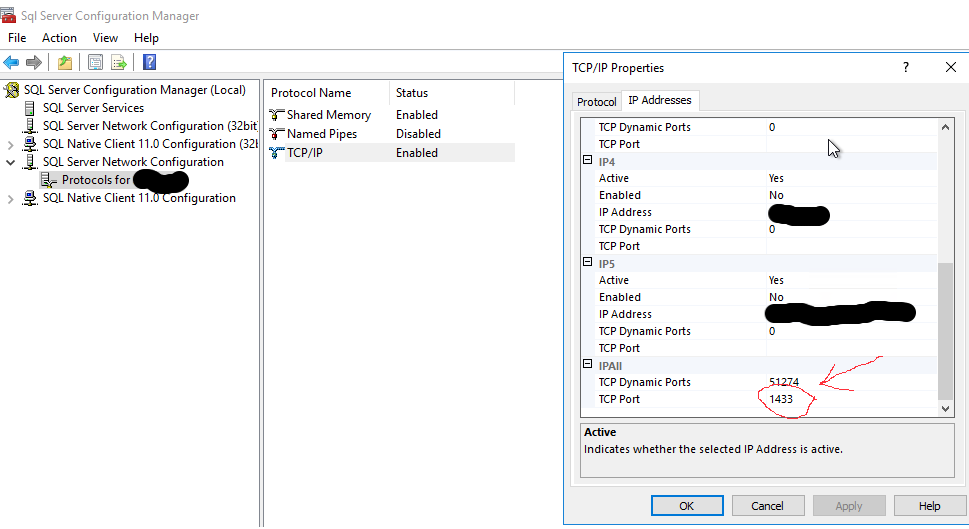Click the SQL Server Services tree icon
Image resolution: width=969 pixels, height=529 pixels.
pyautogui.click(x=30, y=108)
